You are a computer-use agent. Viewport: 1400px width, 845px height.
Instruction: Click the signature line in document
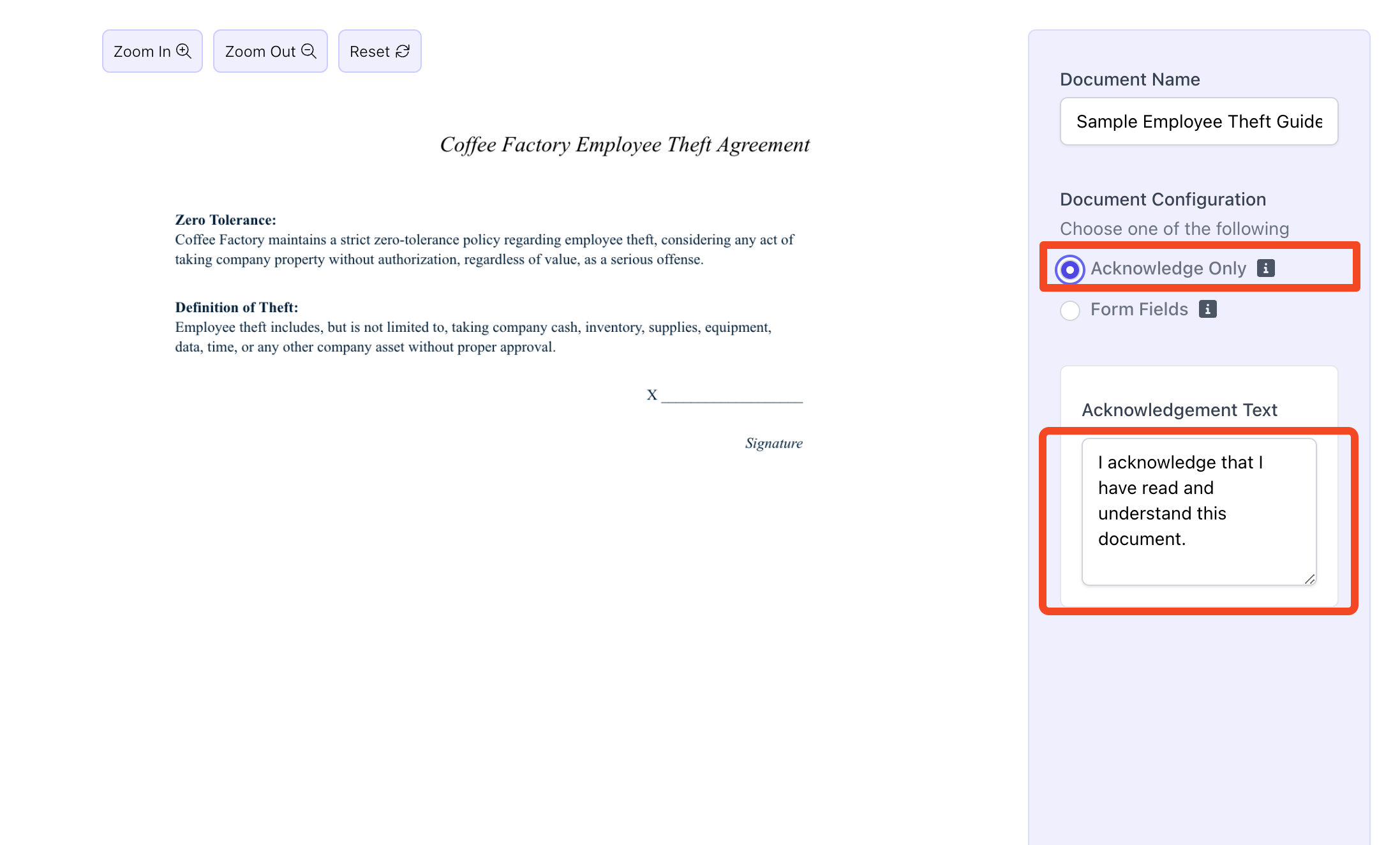(x=731, y=397)
